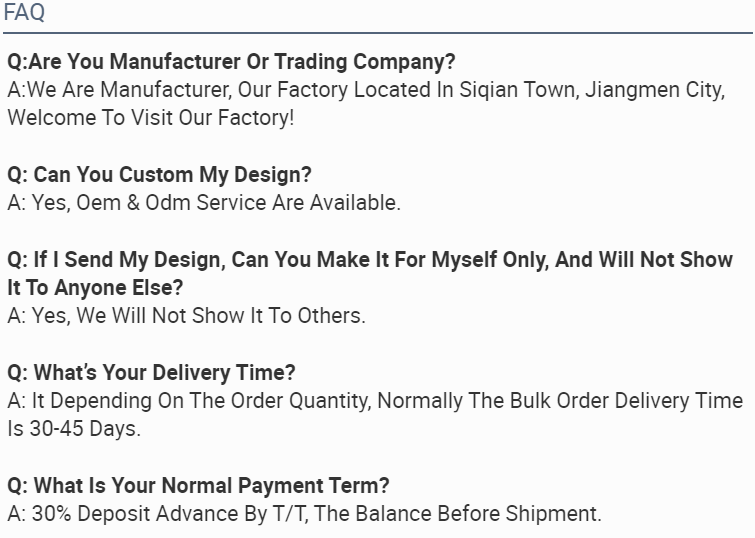Click the Siqian Town factory location answer
Viewport: 755px width, 538px height.
(x=366, y=90)
